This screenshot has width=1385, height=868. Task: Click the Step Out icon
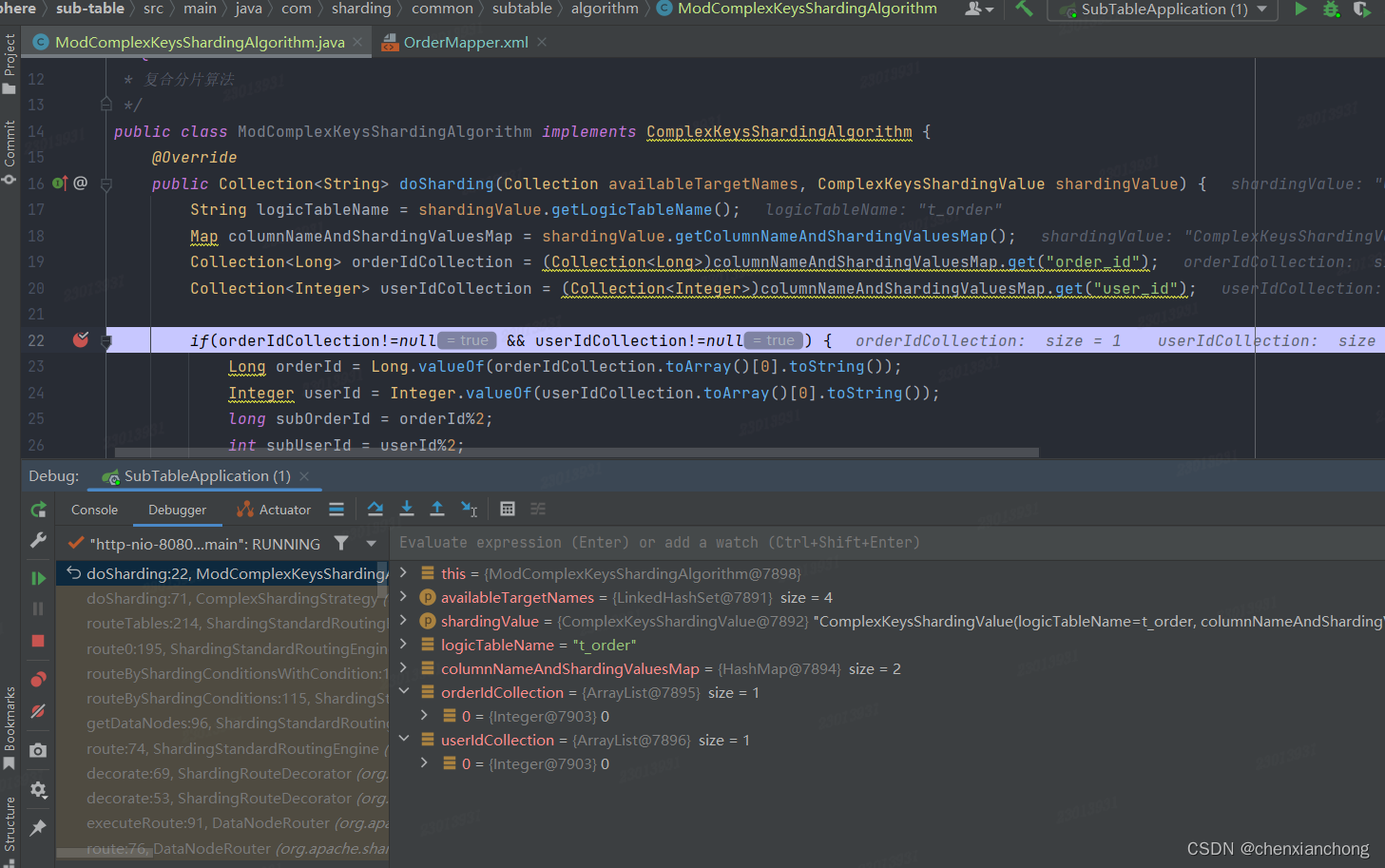point(437,509)
